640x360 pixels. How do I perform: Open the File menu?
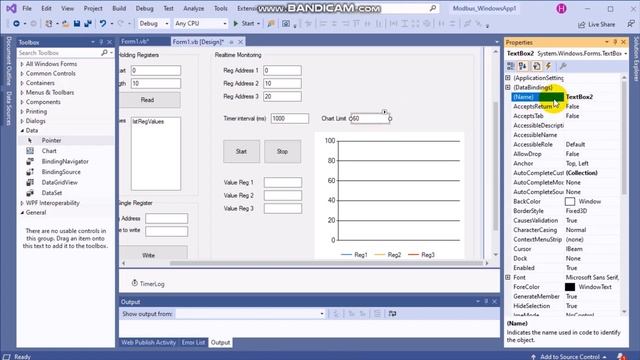pos(27,8)
